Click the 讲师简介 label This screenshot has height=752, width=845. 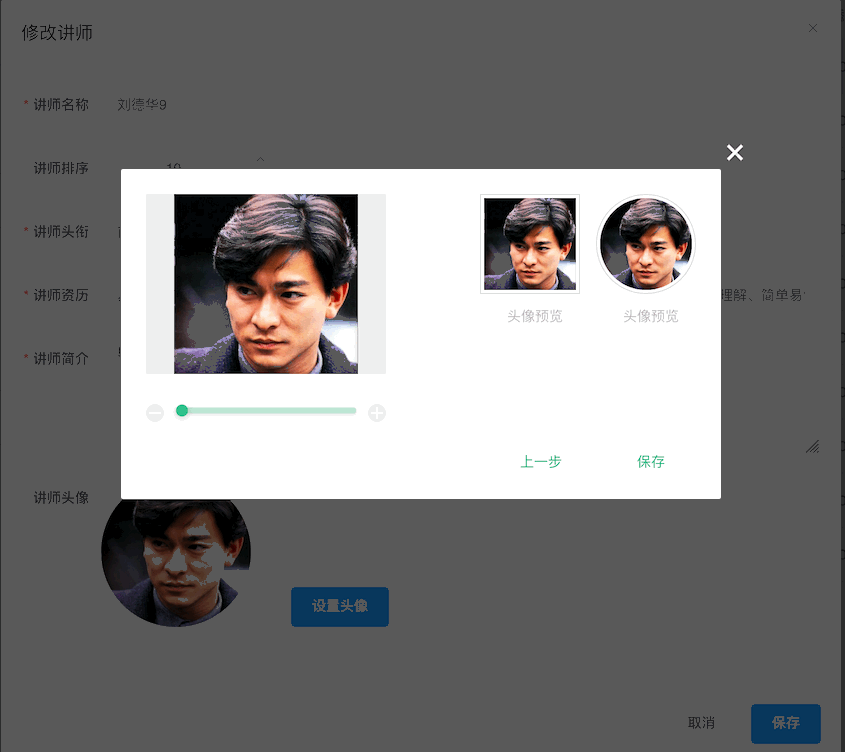(61, 358)
